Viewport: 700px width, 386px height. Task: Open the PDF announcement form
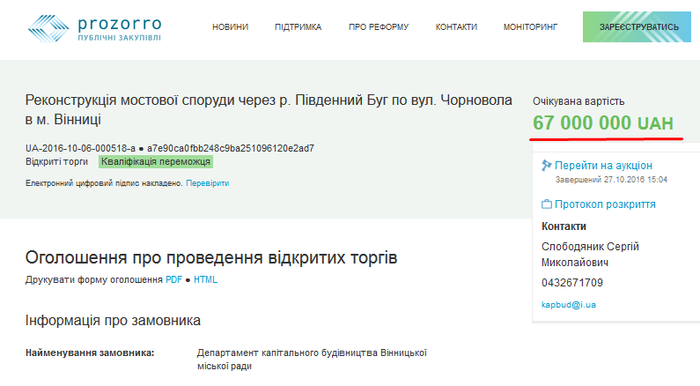click(174, 280)
